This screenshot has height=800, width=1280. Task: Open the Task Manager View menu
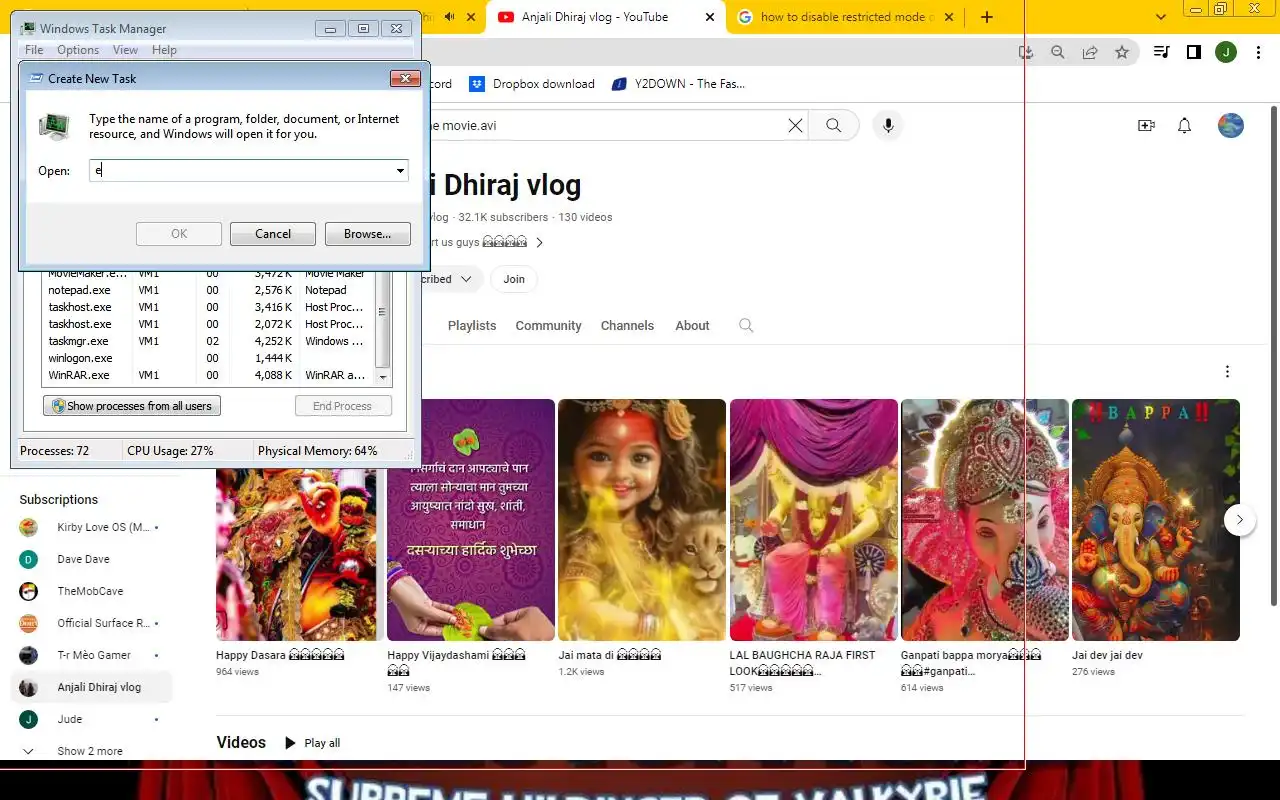coord(125,50)
